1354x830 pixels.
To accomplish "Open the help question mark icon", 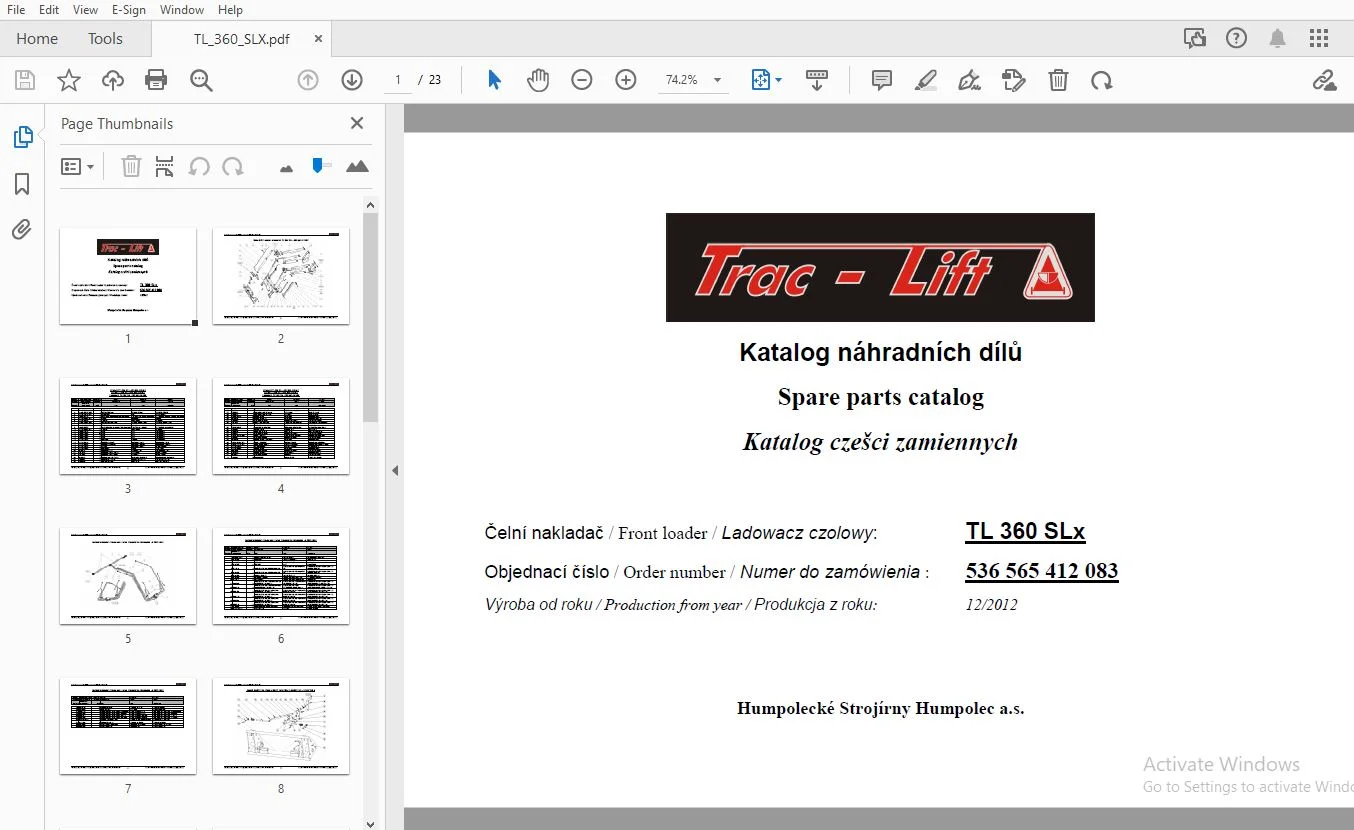I will click(1237, 39).
